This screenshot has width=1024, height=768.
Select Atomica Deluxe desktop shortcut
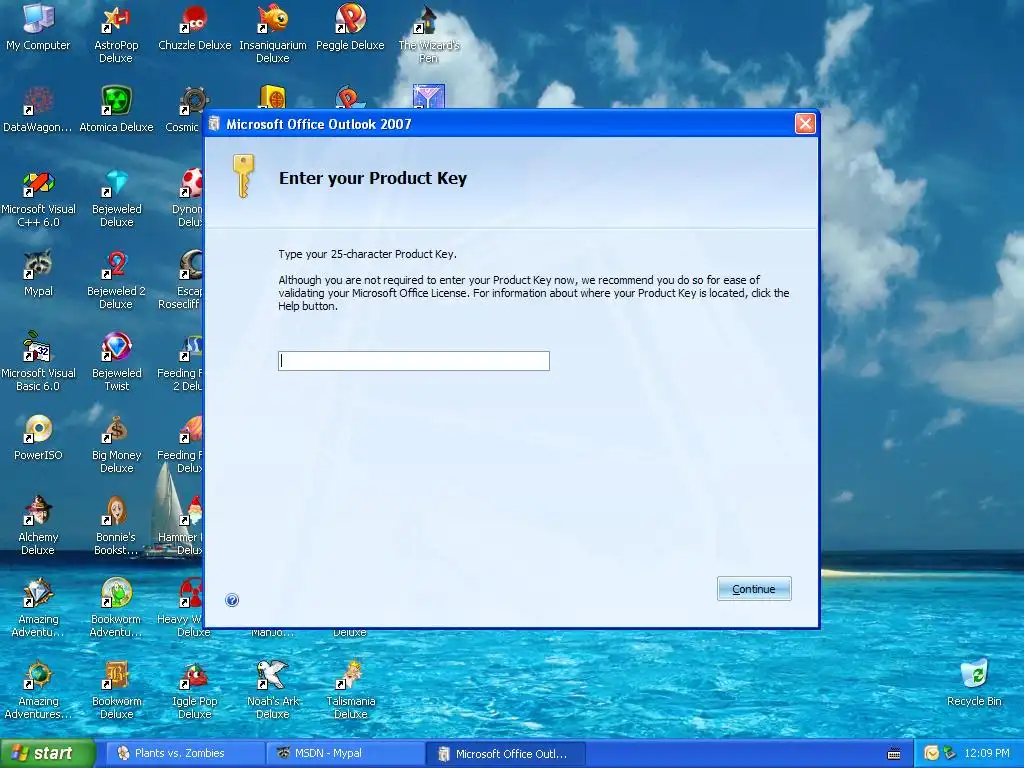tap(116, 109)
